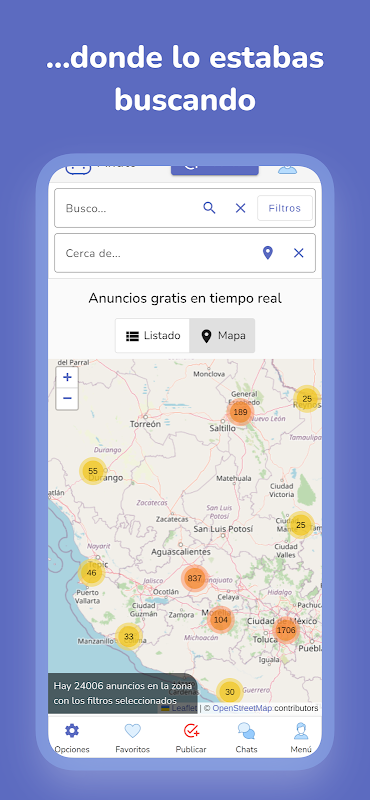
Task: Click Puerto Vallarta label on map
Action: point(87,596)
